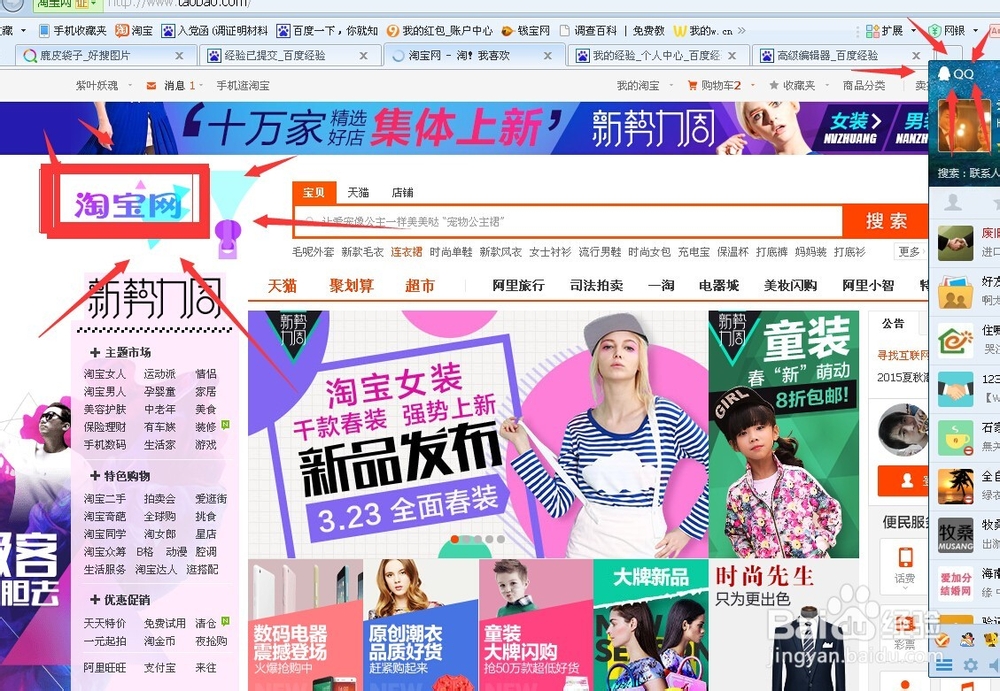Open the 阿里旅行 navigation link
This screenshot has height=691, width=1000.
518,285
